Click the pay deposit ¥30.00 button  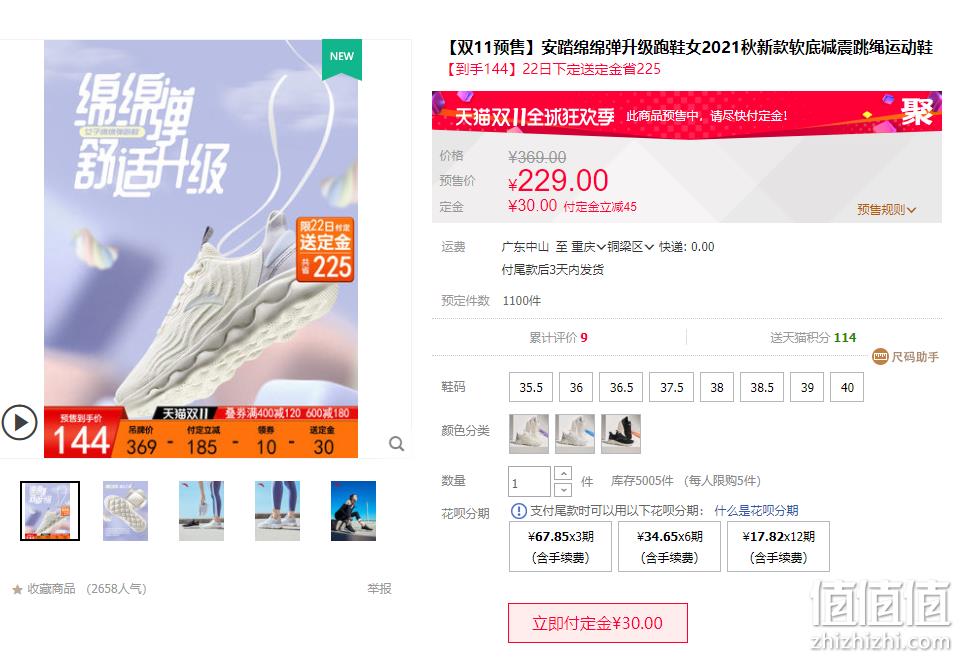click(x=598, y=623)
